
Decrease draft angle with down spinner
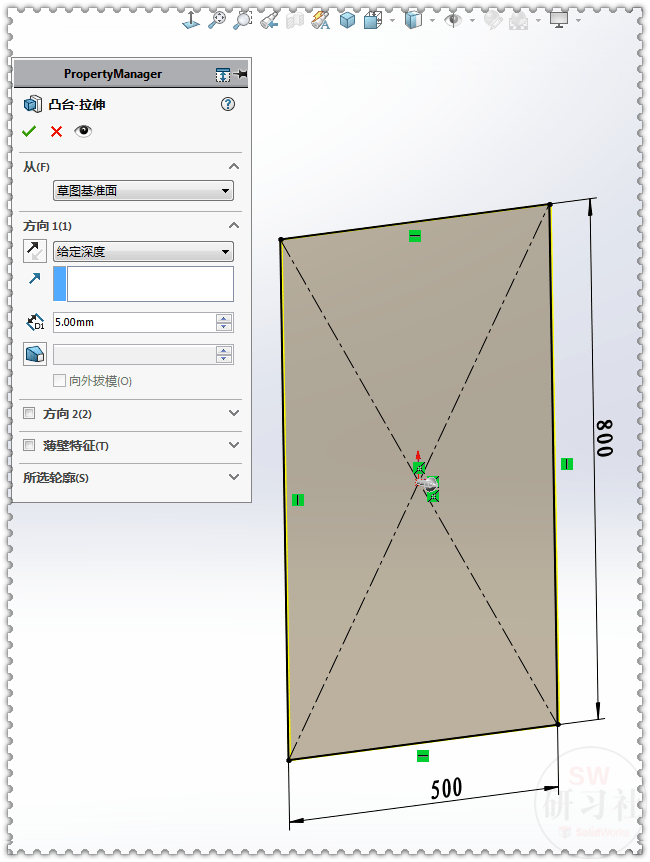[224, 360]
